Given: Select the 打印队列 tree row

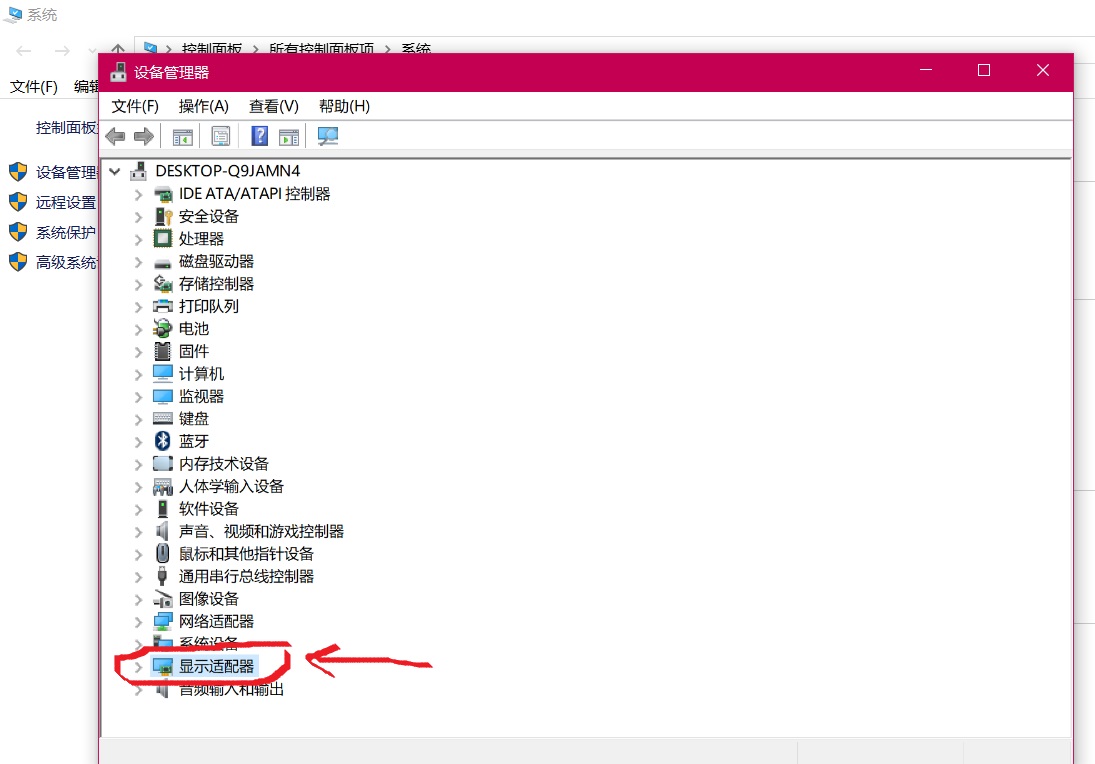Looking at the screenshot, I should point(209,306).
